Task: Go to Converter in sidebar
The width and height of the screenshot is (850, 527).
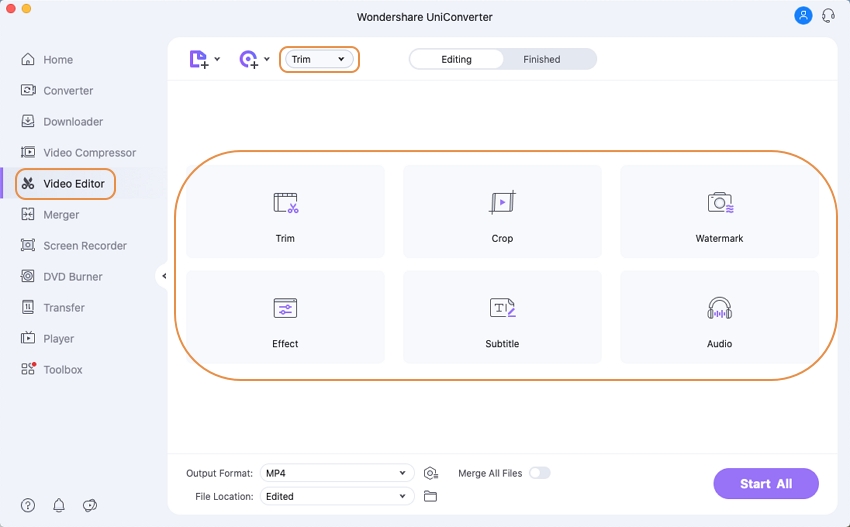Action: (x=67, y=91)
